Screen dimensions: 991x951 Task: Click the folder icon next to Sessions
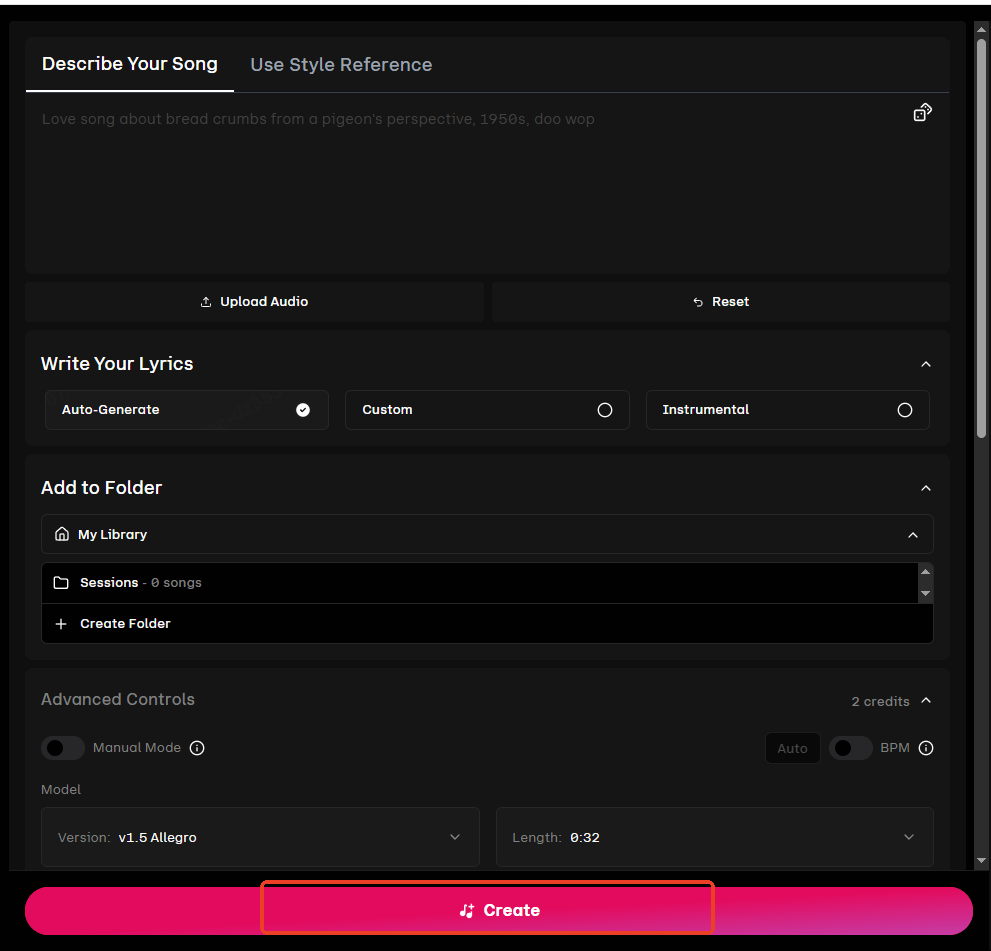pyautogui.click(x=61, y=582)
